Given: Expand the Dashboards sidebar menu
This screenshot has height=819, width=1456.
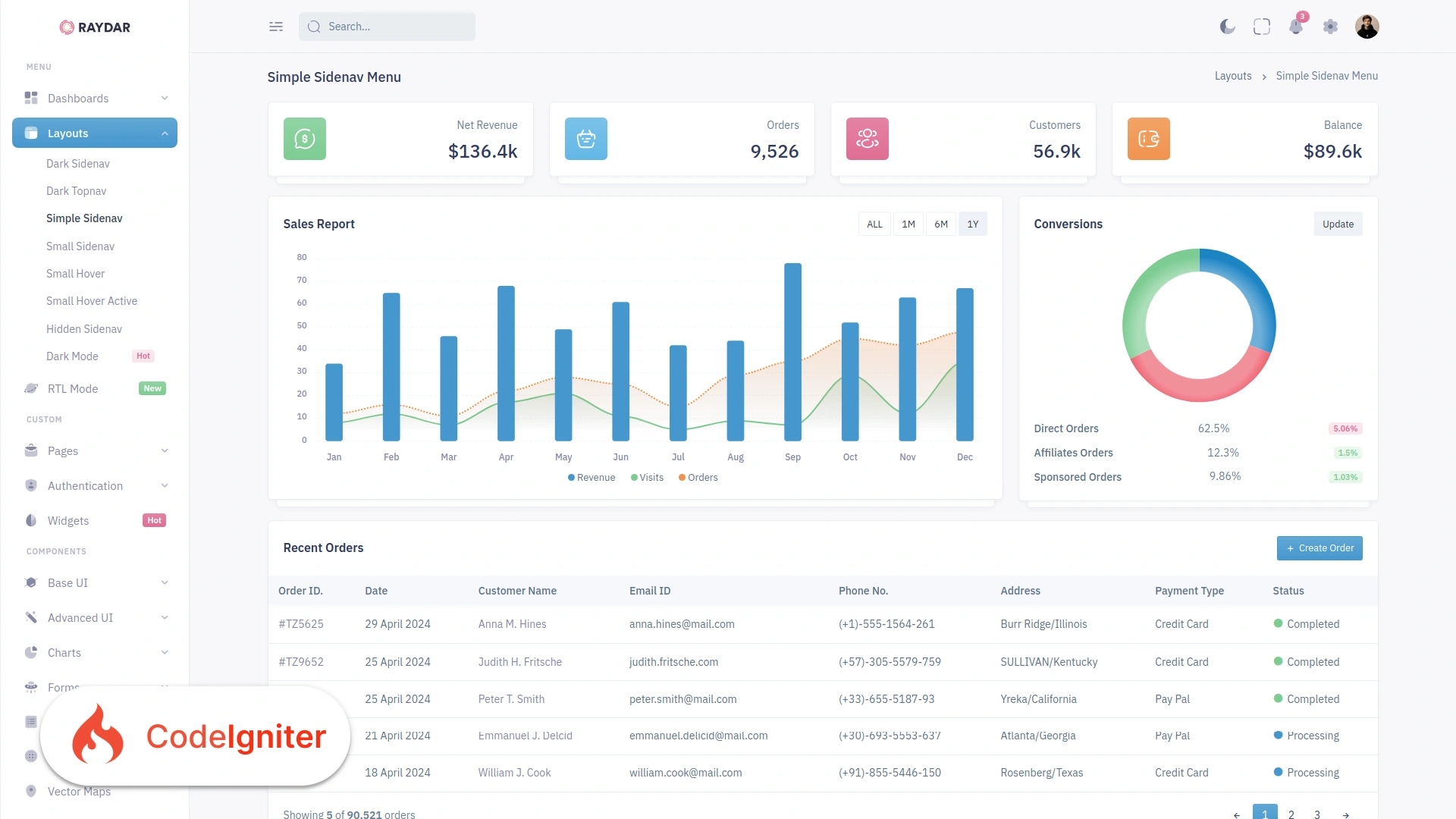Looking at the screenshot, I should 95,99.
